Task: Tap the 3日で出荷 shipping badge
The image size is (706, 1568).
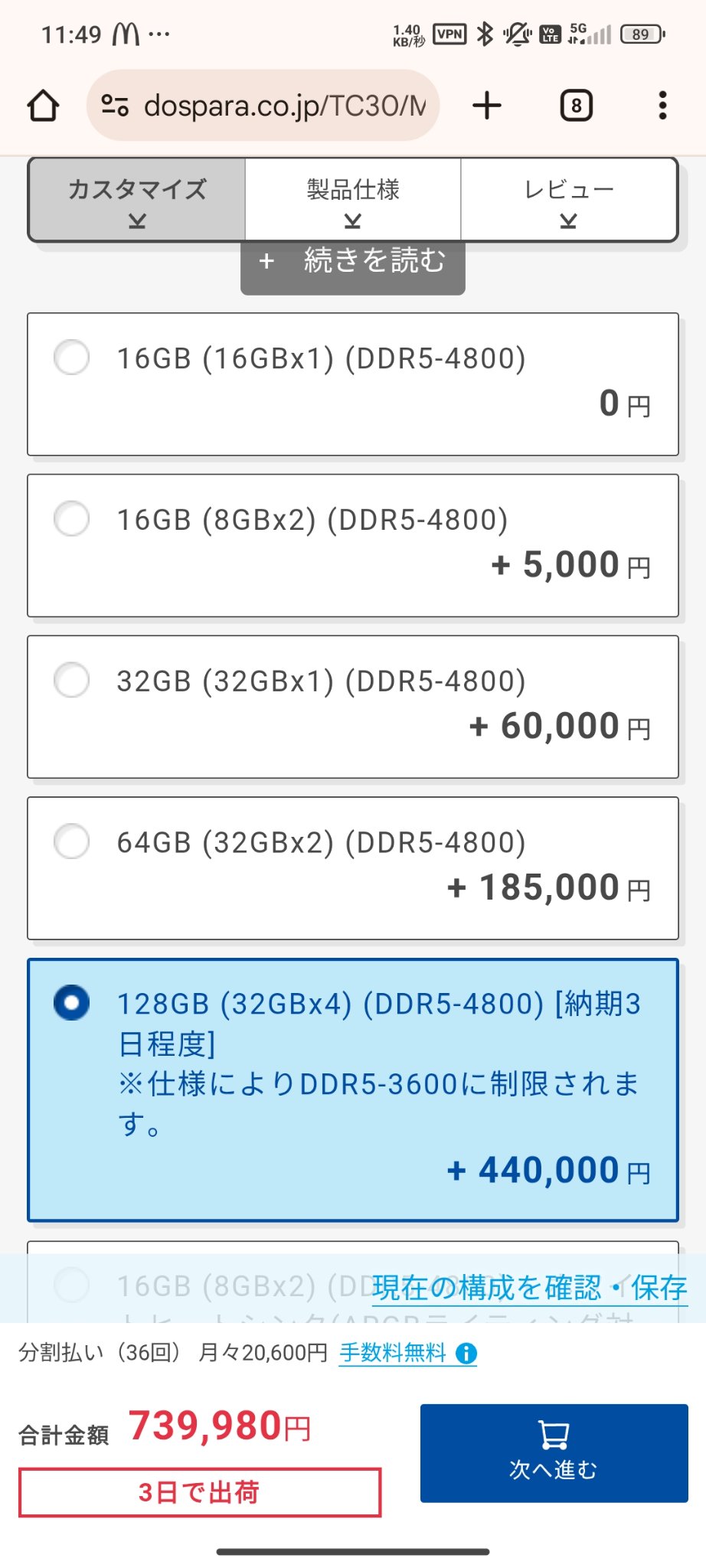Action: point(200,1492)
